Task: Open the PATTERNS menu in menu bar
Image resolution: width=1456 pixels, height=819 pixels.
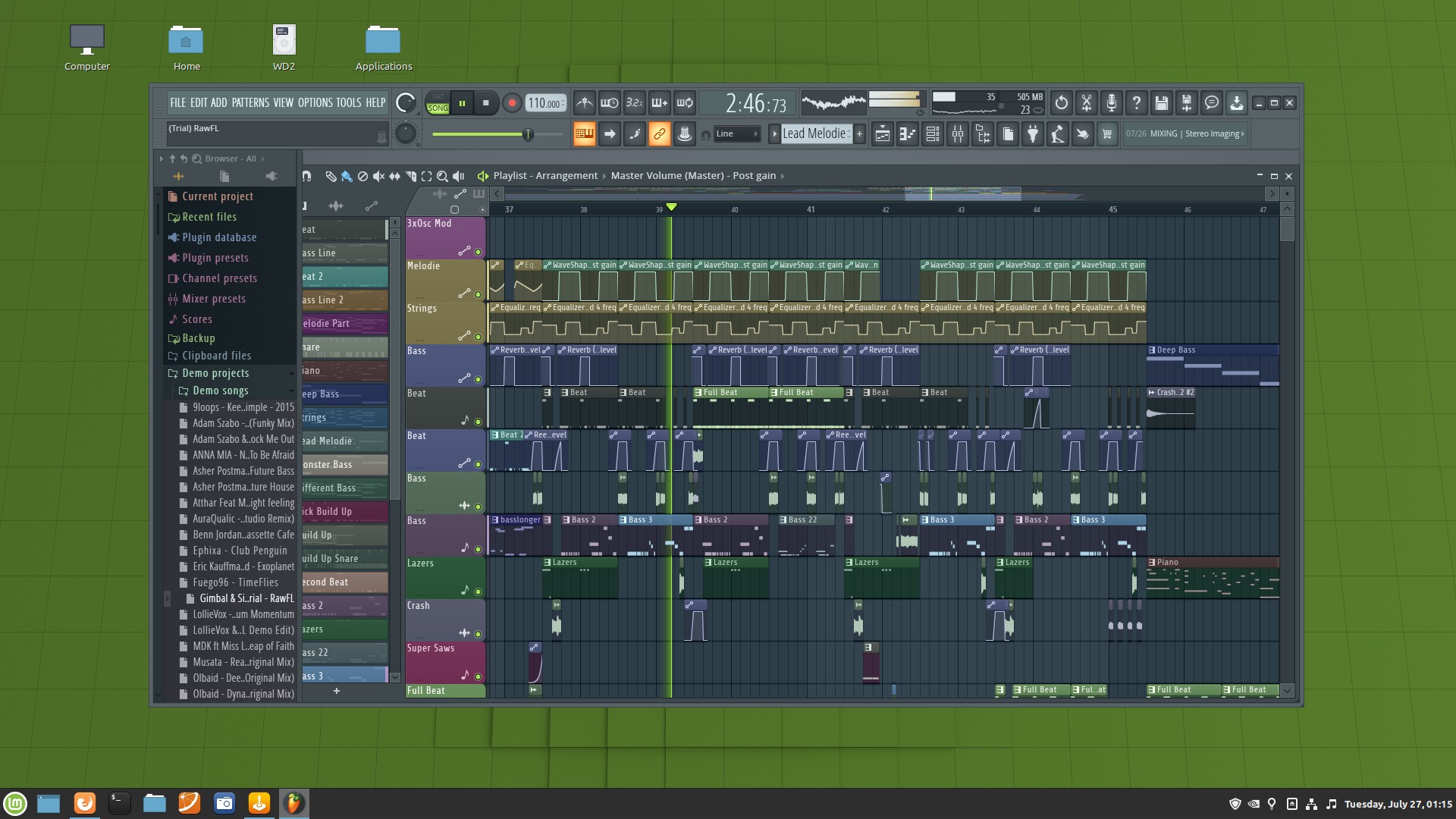Action: (x=250, y=102)
